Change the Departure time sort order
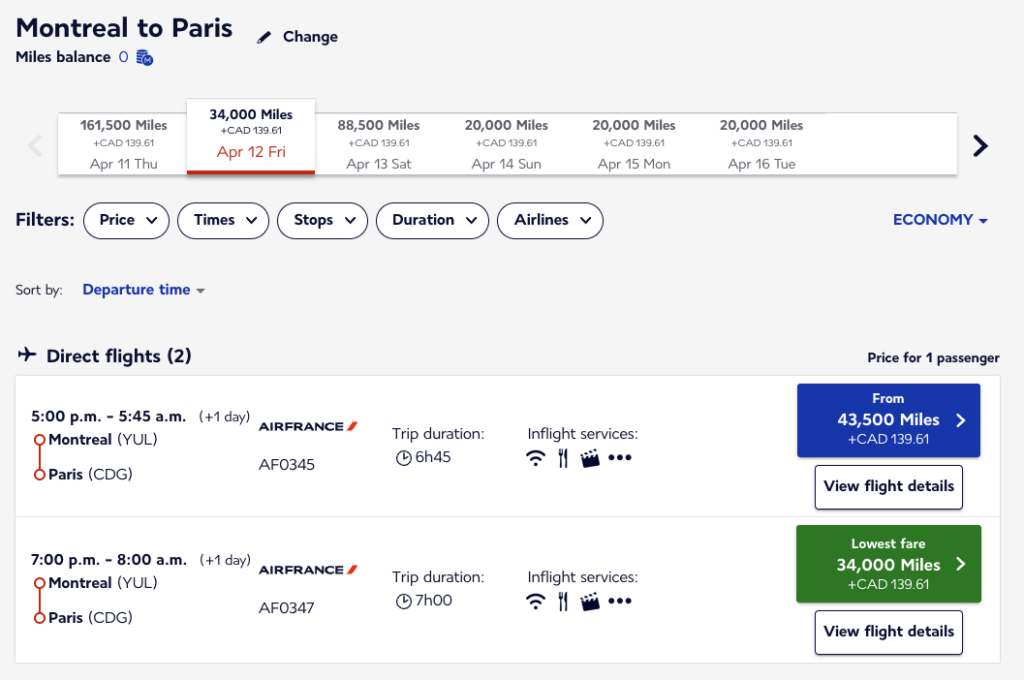1024x680 pixels. (143, 289)
